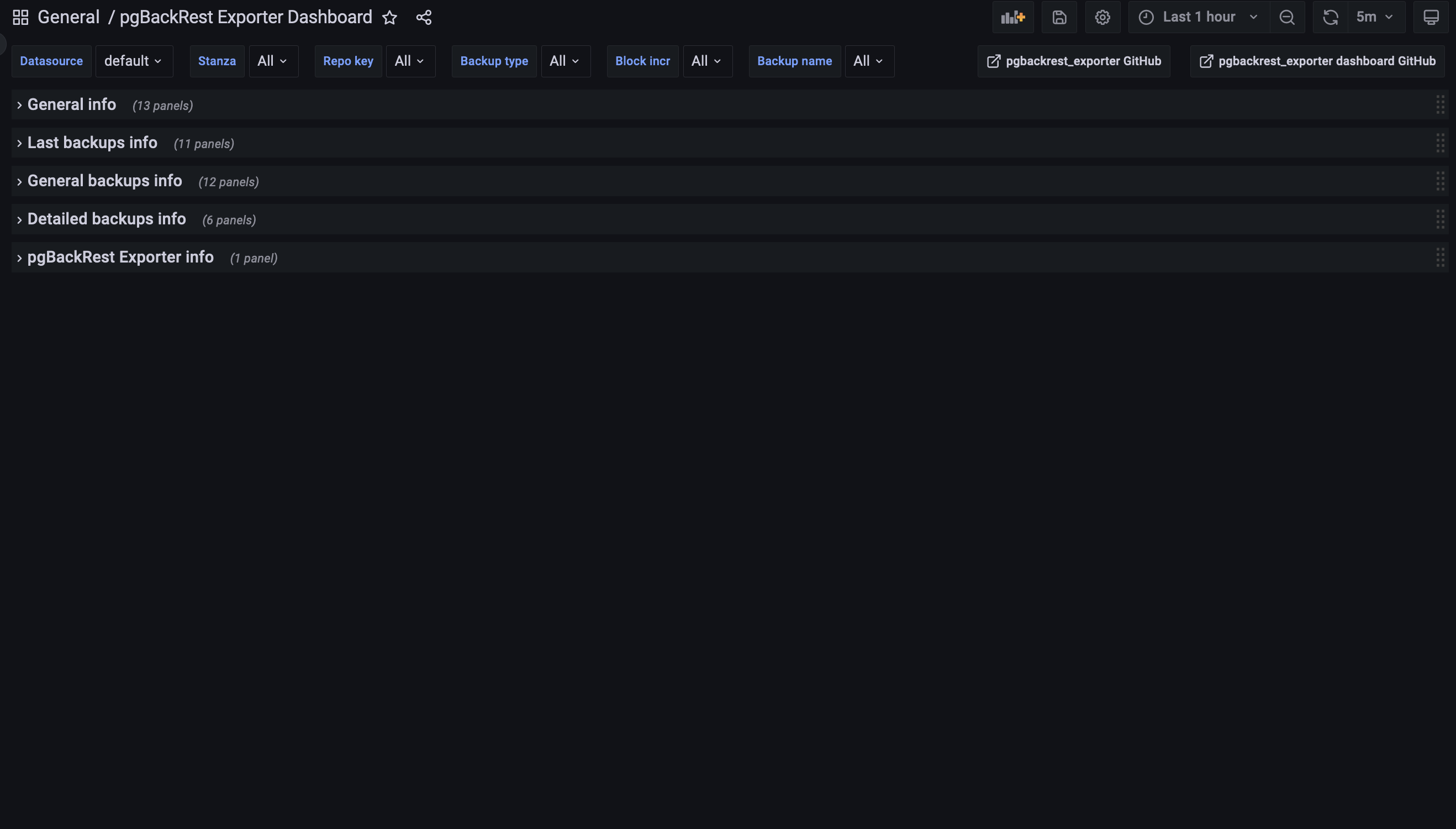Click the dashboards grid icon
The width and height of the screenshot is (1456, 829).
point(20,17)
